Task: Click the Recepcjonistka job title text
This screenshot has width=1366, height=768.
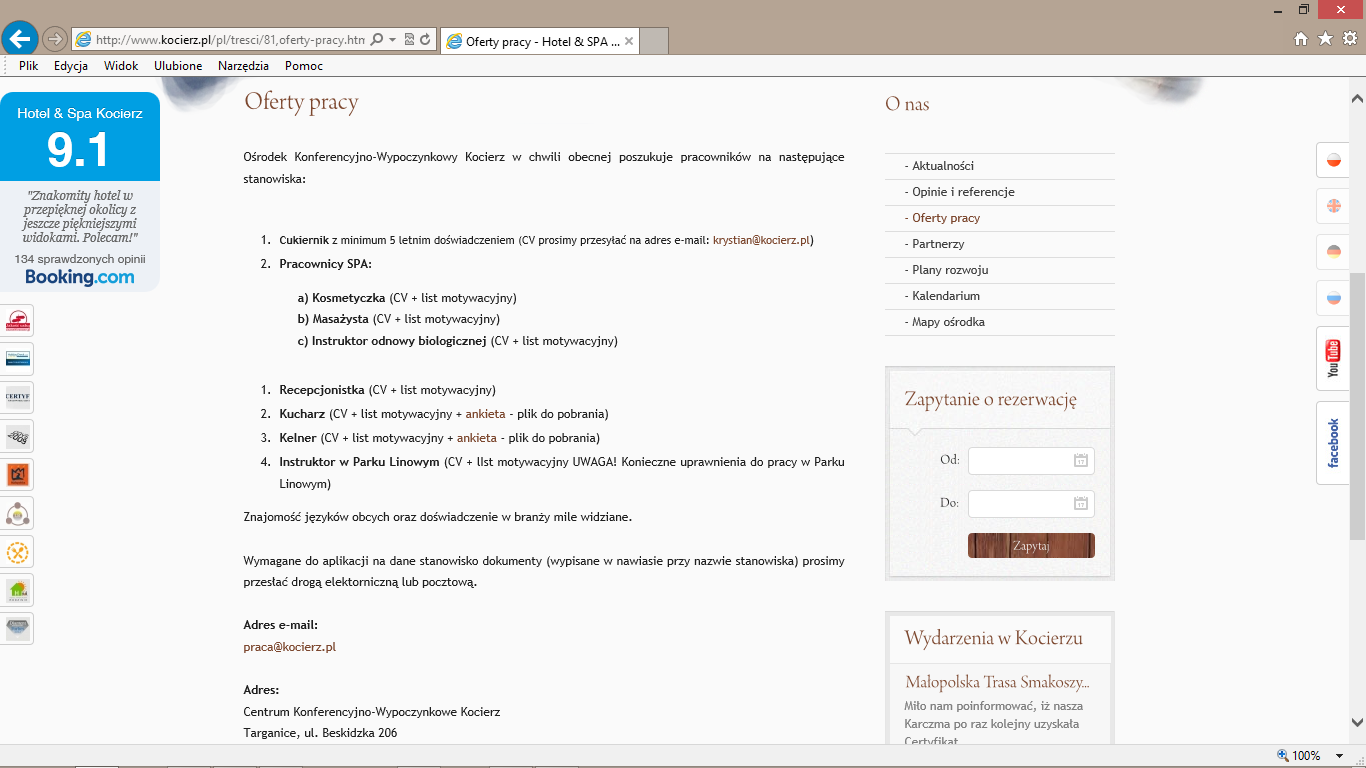Action: [x=322, y=390]
